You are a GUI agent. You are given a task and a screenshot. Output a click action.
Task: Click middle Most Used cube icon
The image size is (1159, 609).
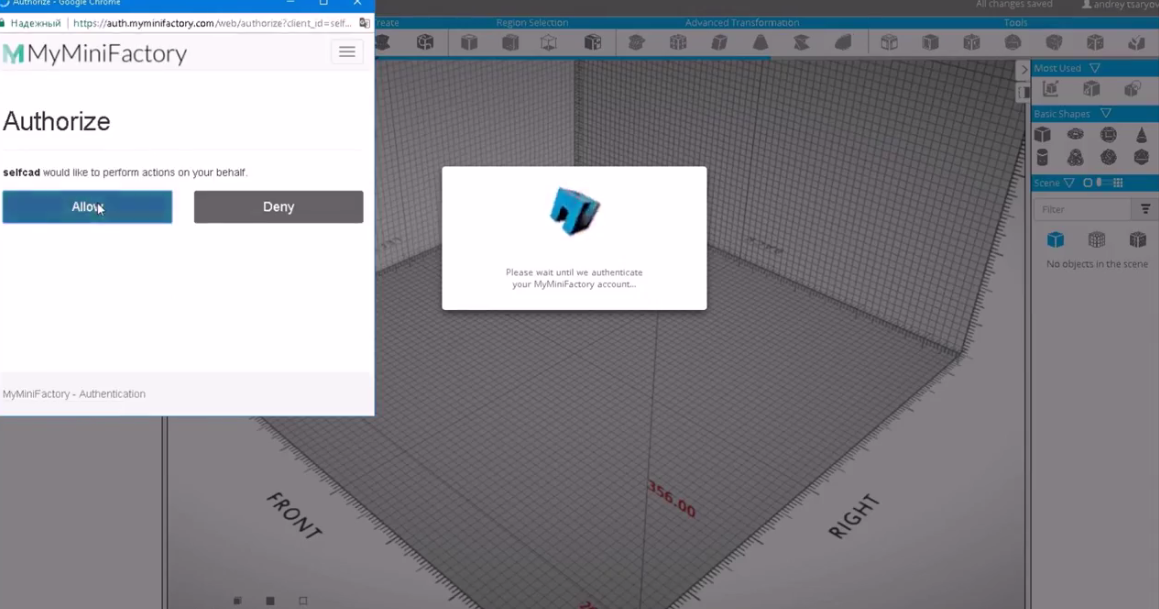(x=1092, y=89)
